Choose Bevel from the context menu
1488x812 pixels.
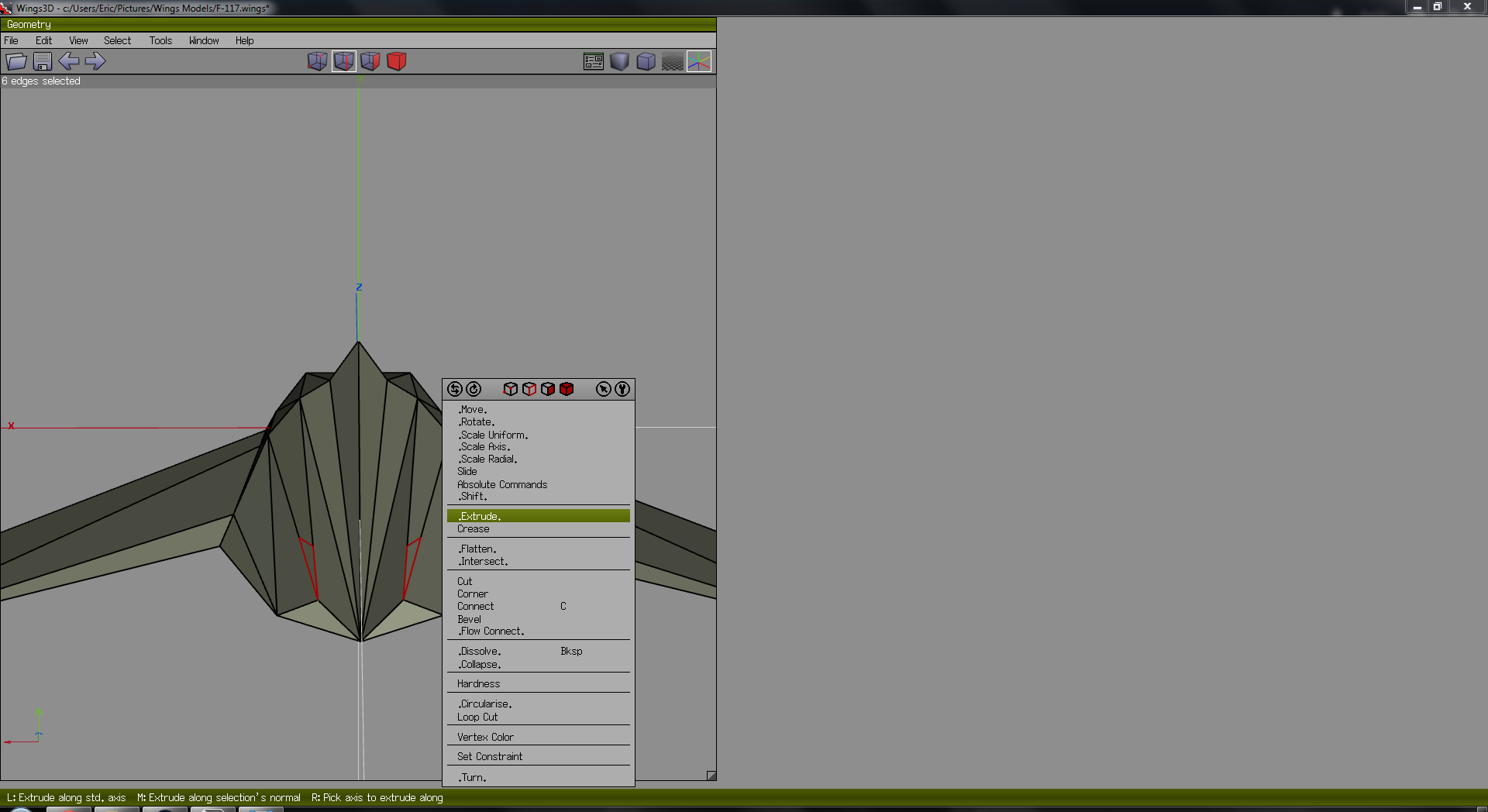(539, 619)
